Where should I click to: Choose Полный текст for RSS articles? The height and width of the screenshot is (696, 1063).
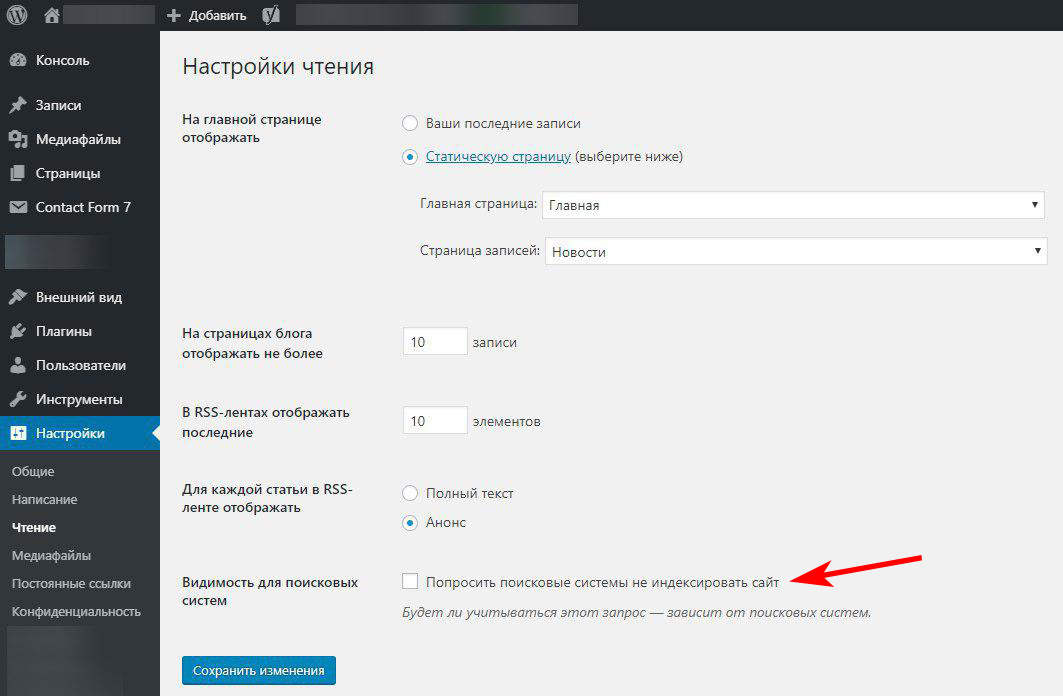coord(410,493)
